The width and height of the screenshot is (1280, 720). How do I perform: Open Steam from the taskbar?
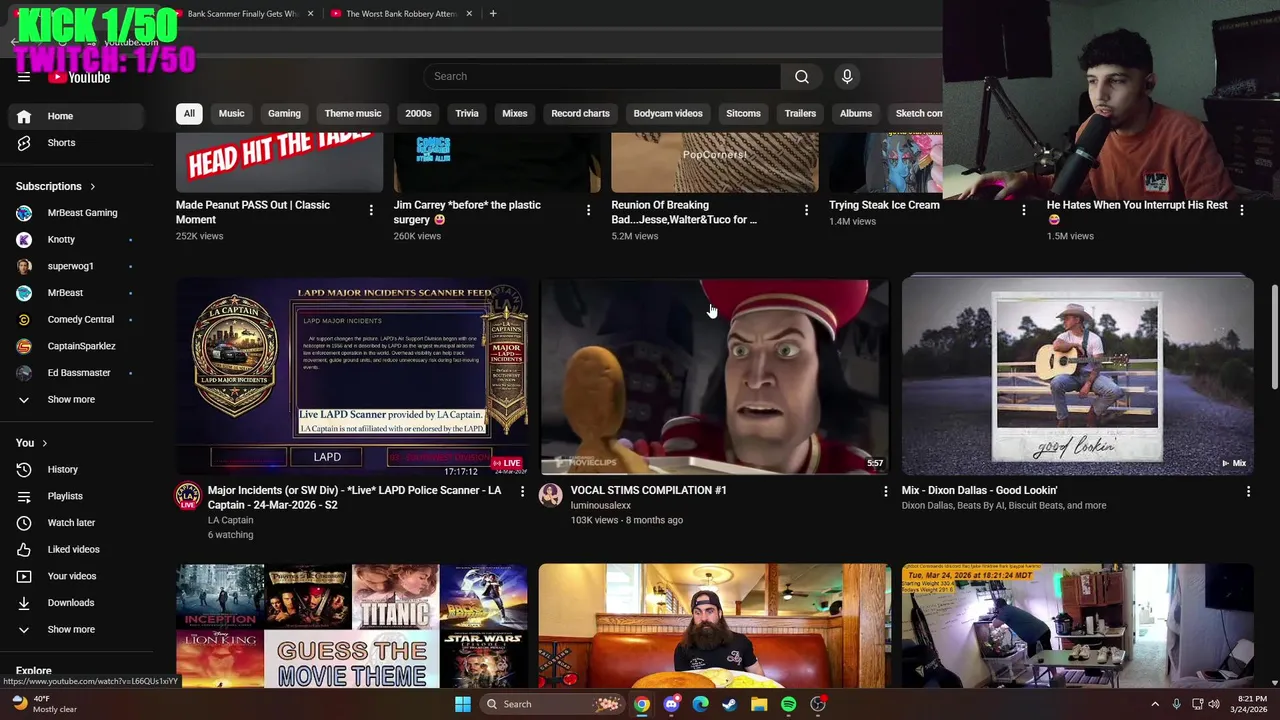(729, 704)
